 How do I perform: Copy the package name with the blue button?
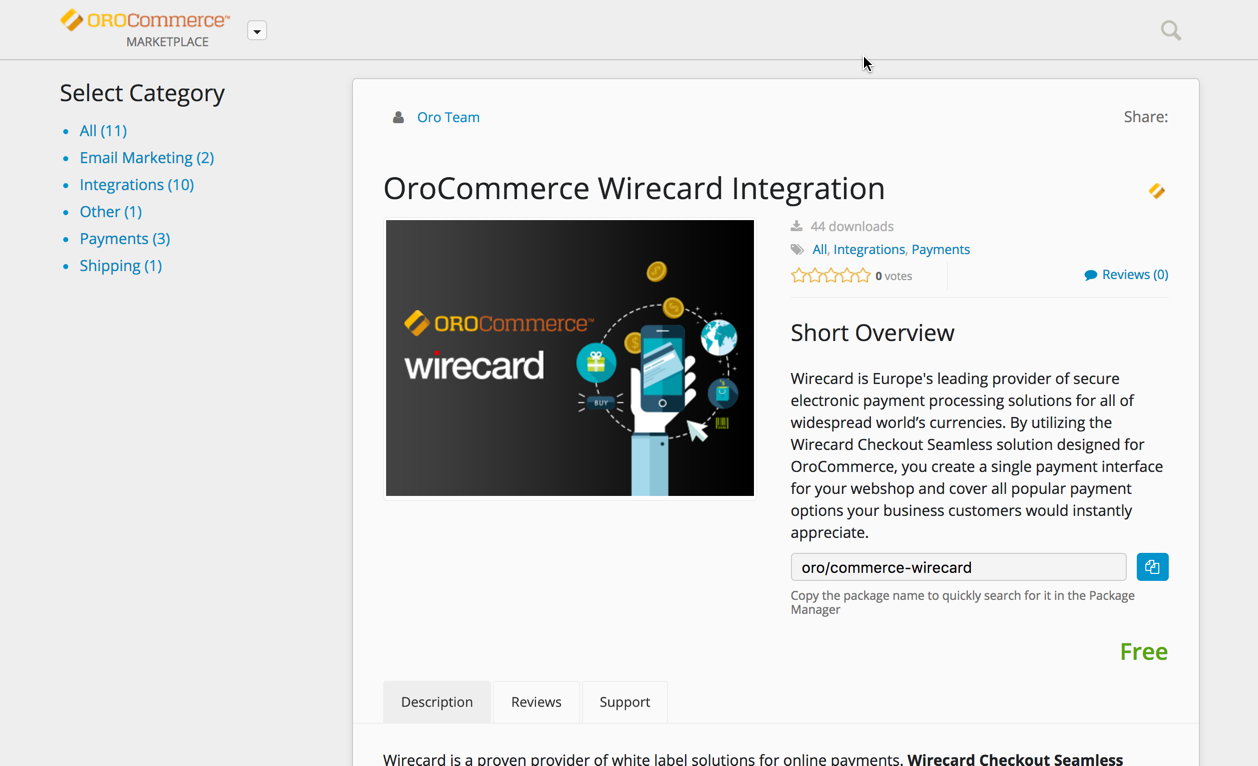pyautogui.click(x=1152, y=567)
